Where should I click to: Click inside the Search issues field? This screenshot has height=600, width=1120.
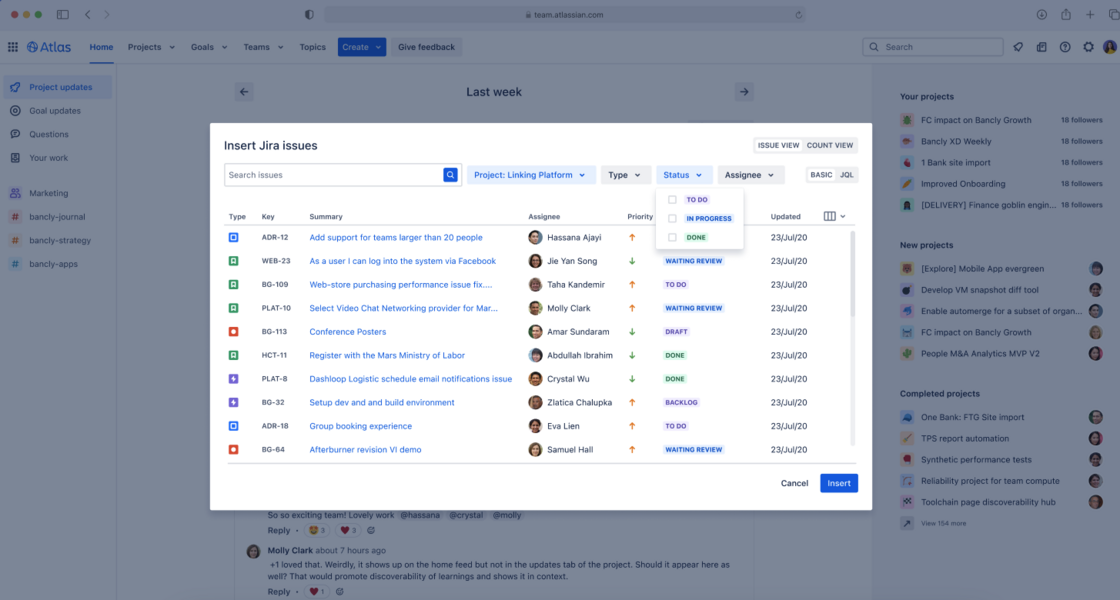[x=330, y=174]
